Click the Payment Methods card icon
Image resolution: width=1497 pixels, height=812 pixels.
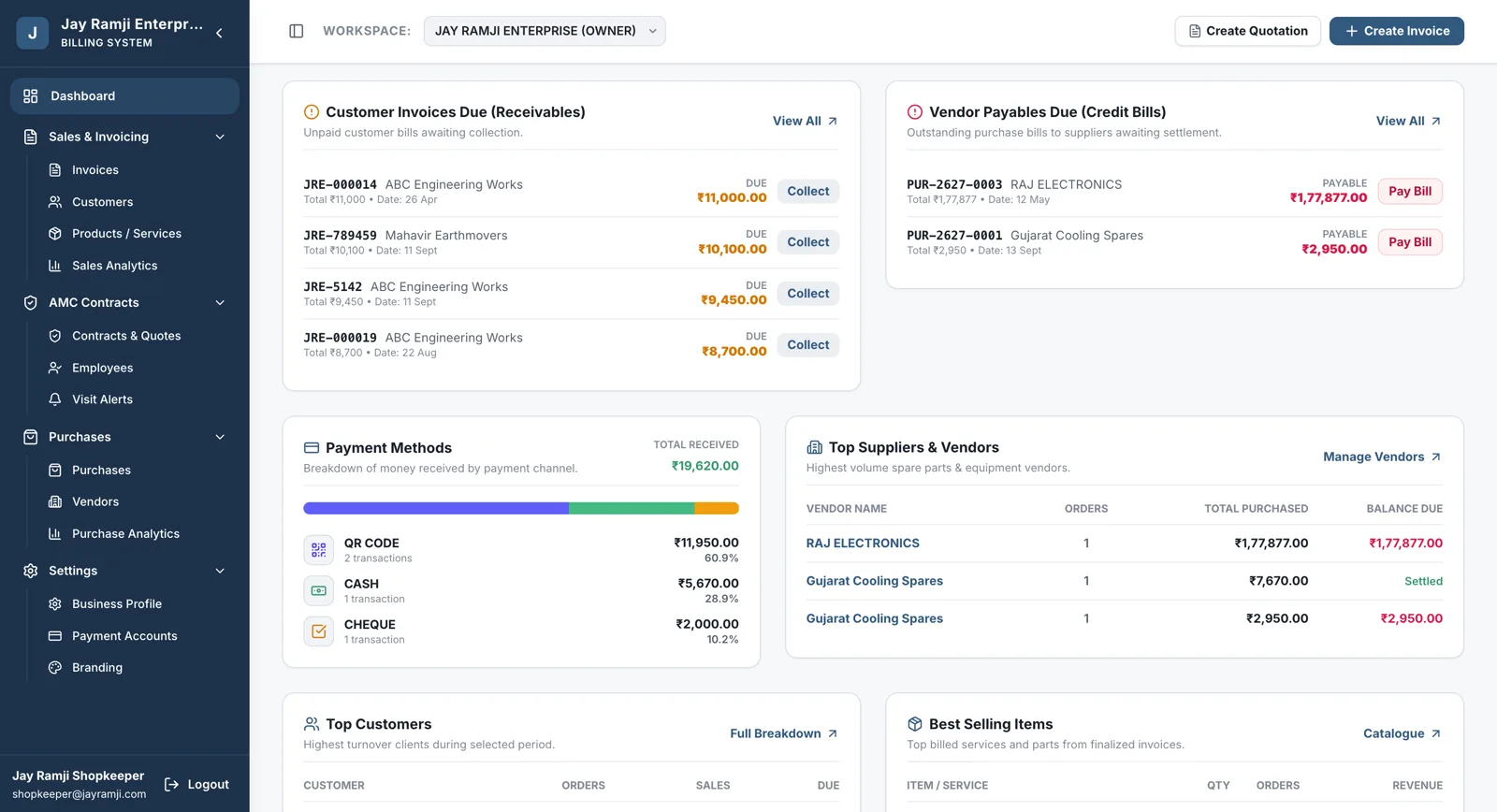tap(312, 448)
